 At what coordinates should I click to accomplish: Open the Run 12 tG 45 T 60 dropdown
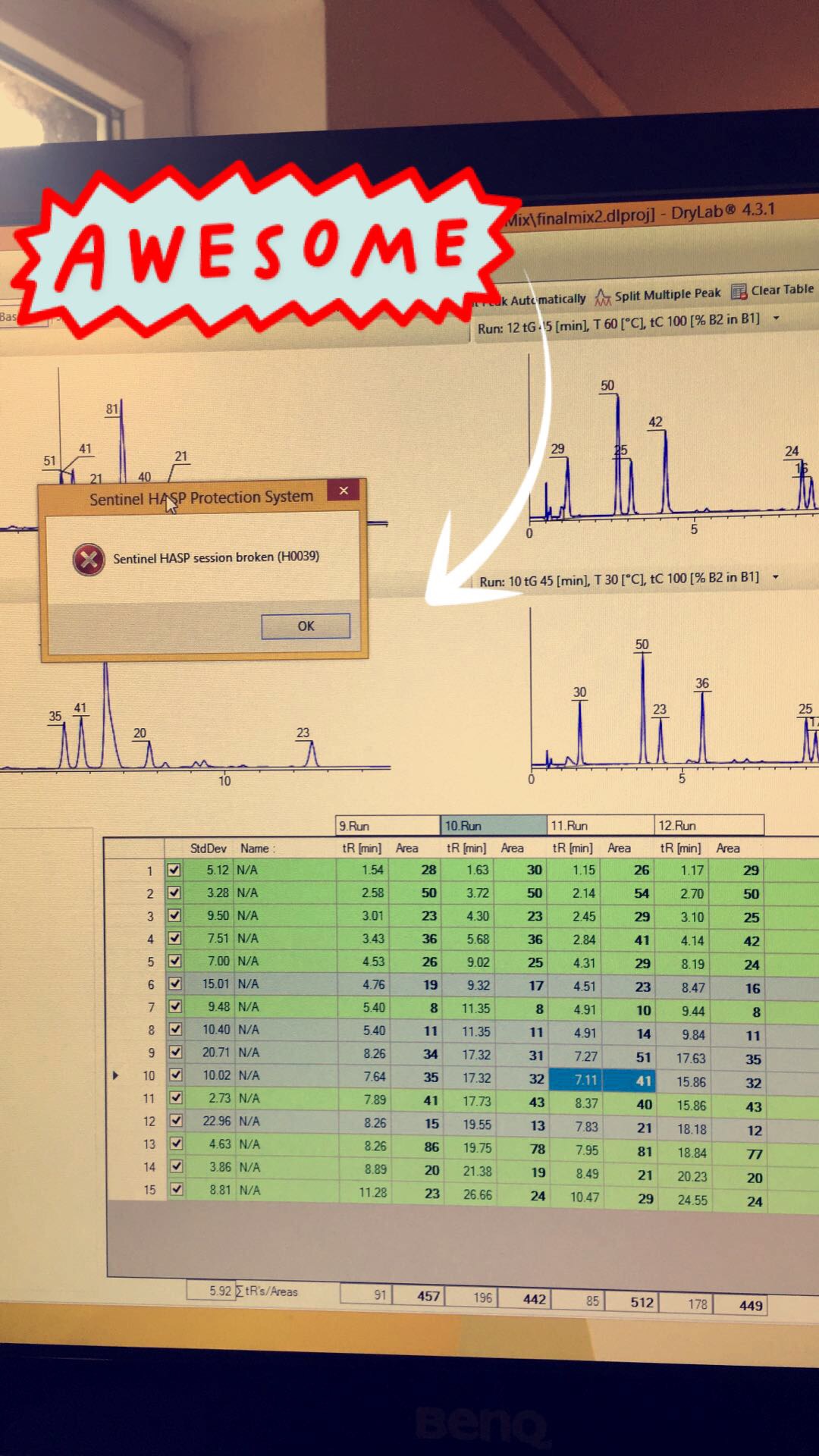[776, 318]
